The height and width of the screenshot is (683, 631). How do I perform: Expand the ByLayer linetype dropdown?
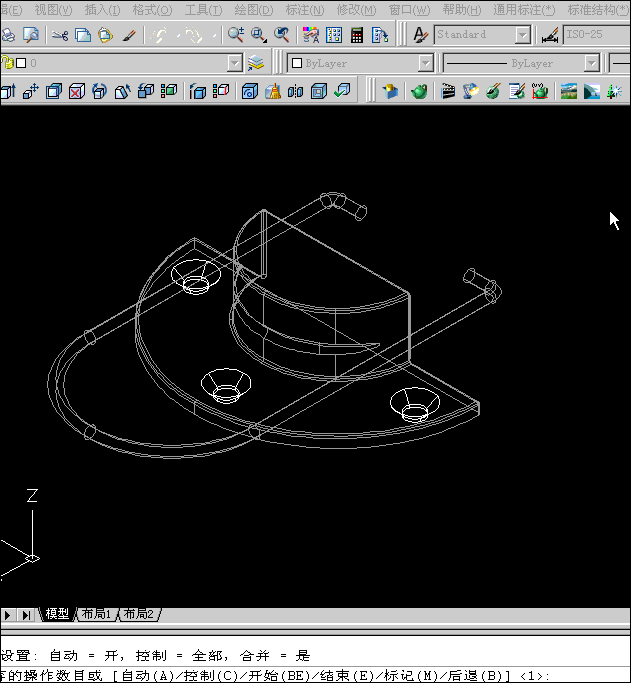591,63
